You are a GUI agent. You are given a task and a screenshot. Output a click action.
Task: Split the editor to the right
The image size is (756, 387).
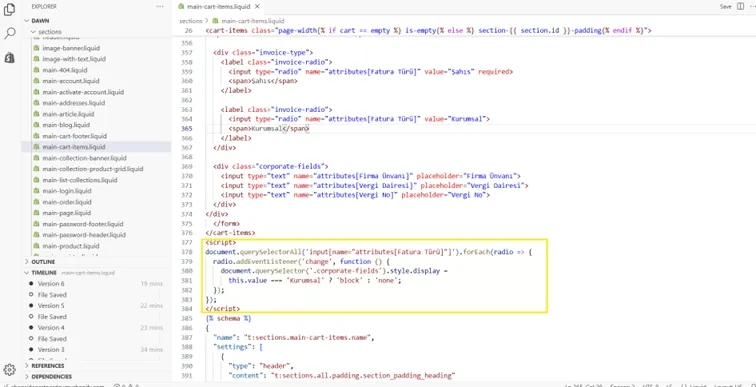pyautogui.click(x=741, y=7)
